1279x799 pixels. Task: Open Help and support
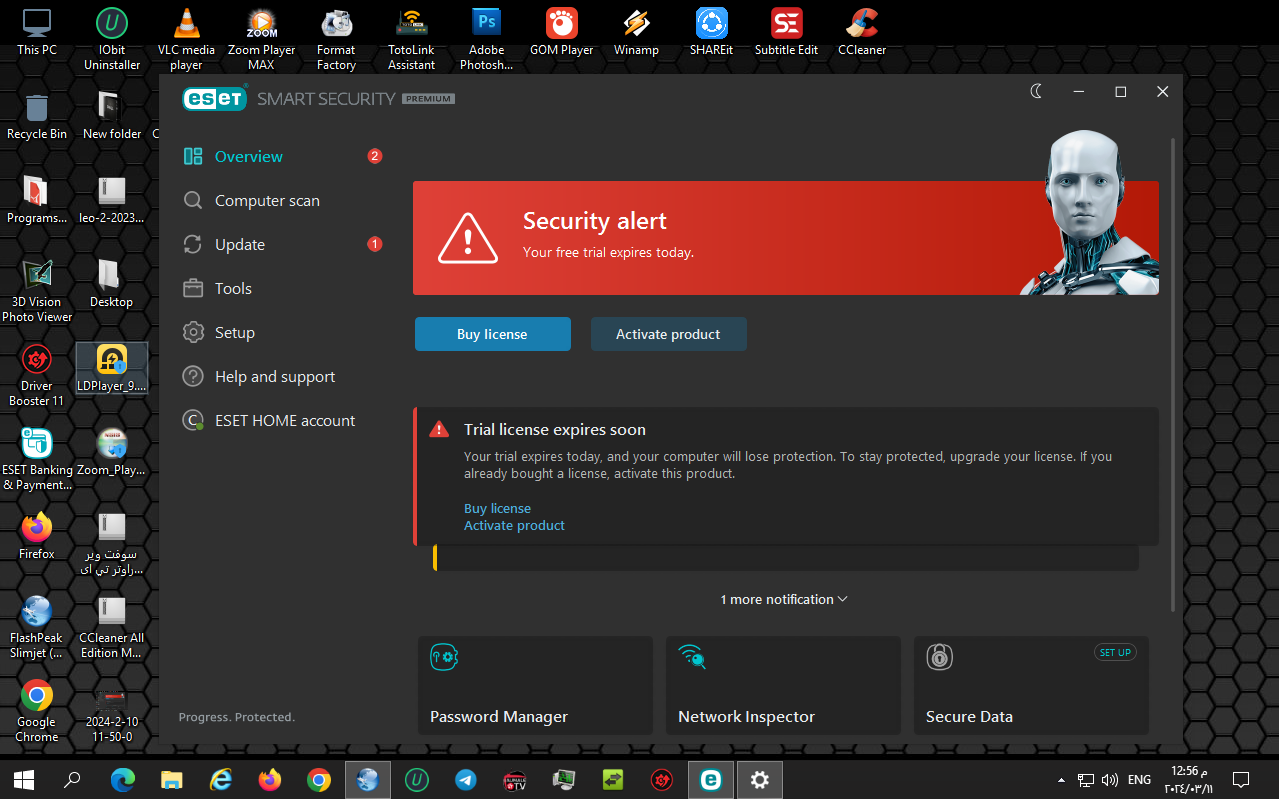coord(259,376)
